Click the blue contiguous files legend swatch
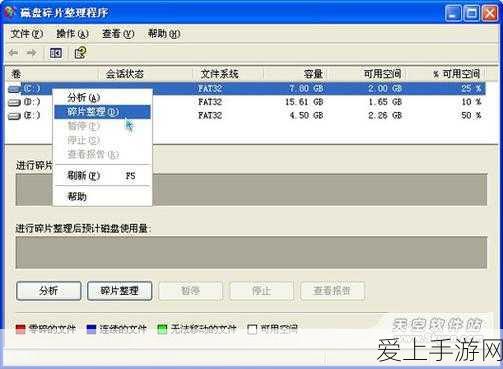Viewport: 503px width, 369px height. 91,330
